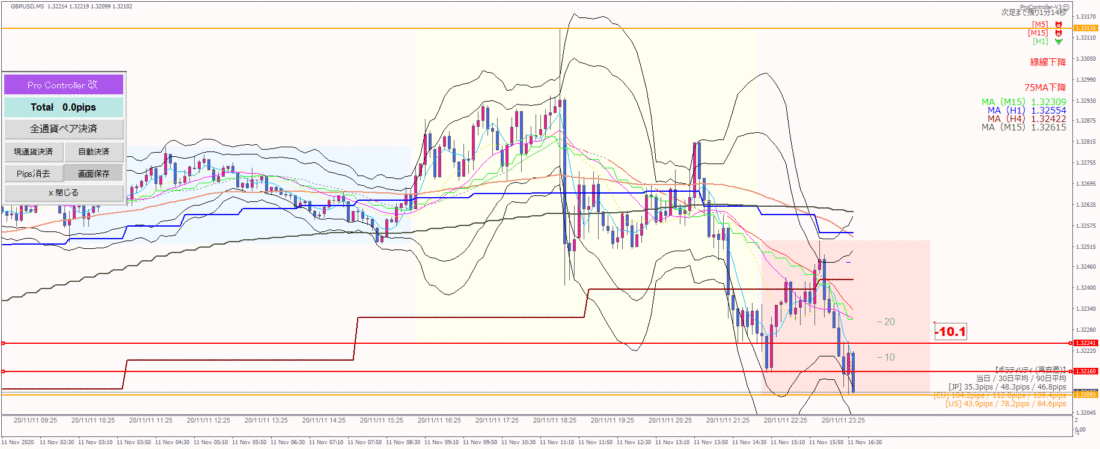This screenshot has height=449, width=1100.
Task: Click the 画面保存 screen save button
Action: click(94, 172)
